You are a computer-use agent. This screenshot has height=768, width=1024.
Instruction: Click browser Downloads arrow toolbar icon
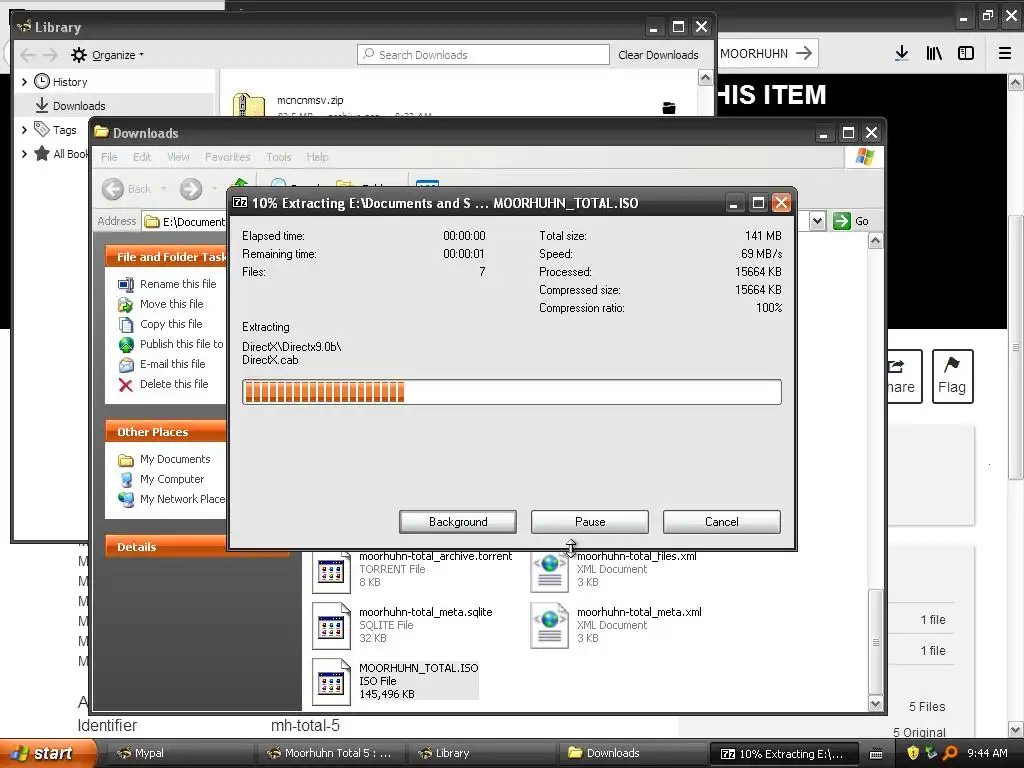pos(901,54)
